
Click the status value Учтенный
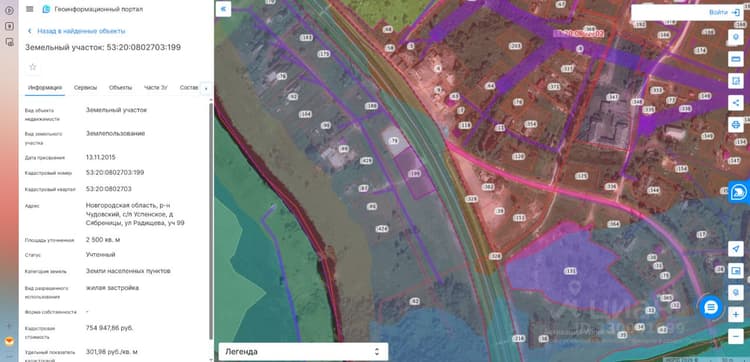pyautogui.click(x=100, y=254)
